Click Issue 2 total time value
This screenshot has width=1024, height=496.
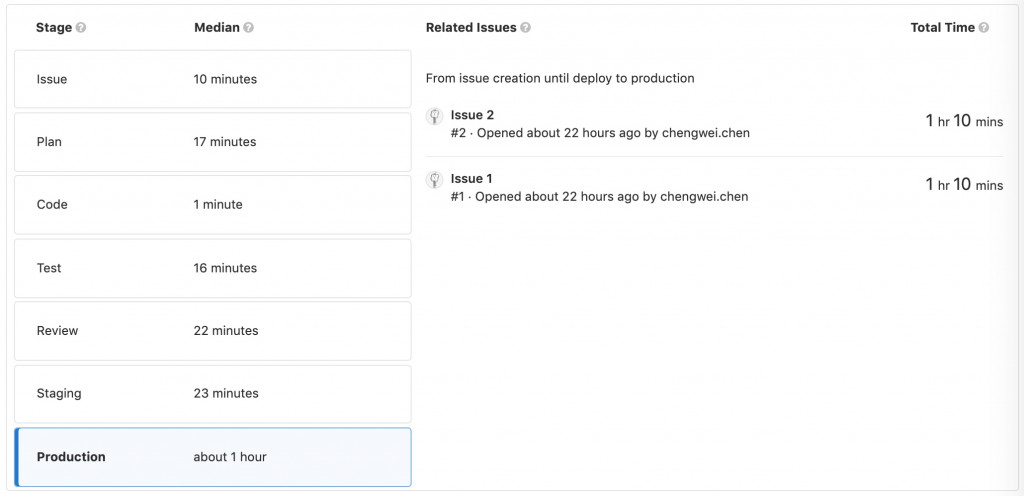964,121
